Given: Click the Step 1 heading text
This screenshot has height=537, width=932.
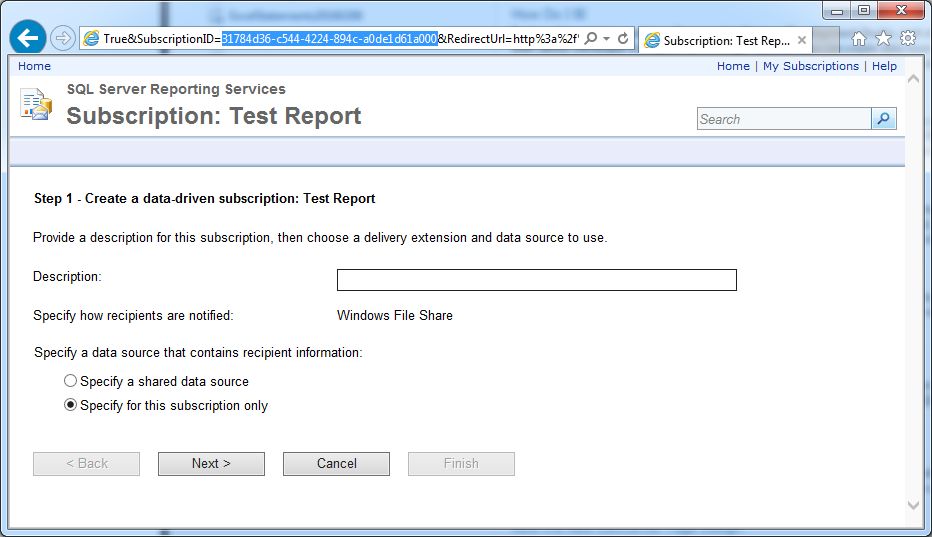Looking at the screenshot, I should [204, 199].
